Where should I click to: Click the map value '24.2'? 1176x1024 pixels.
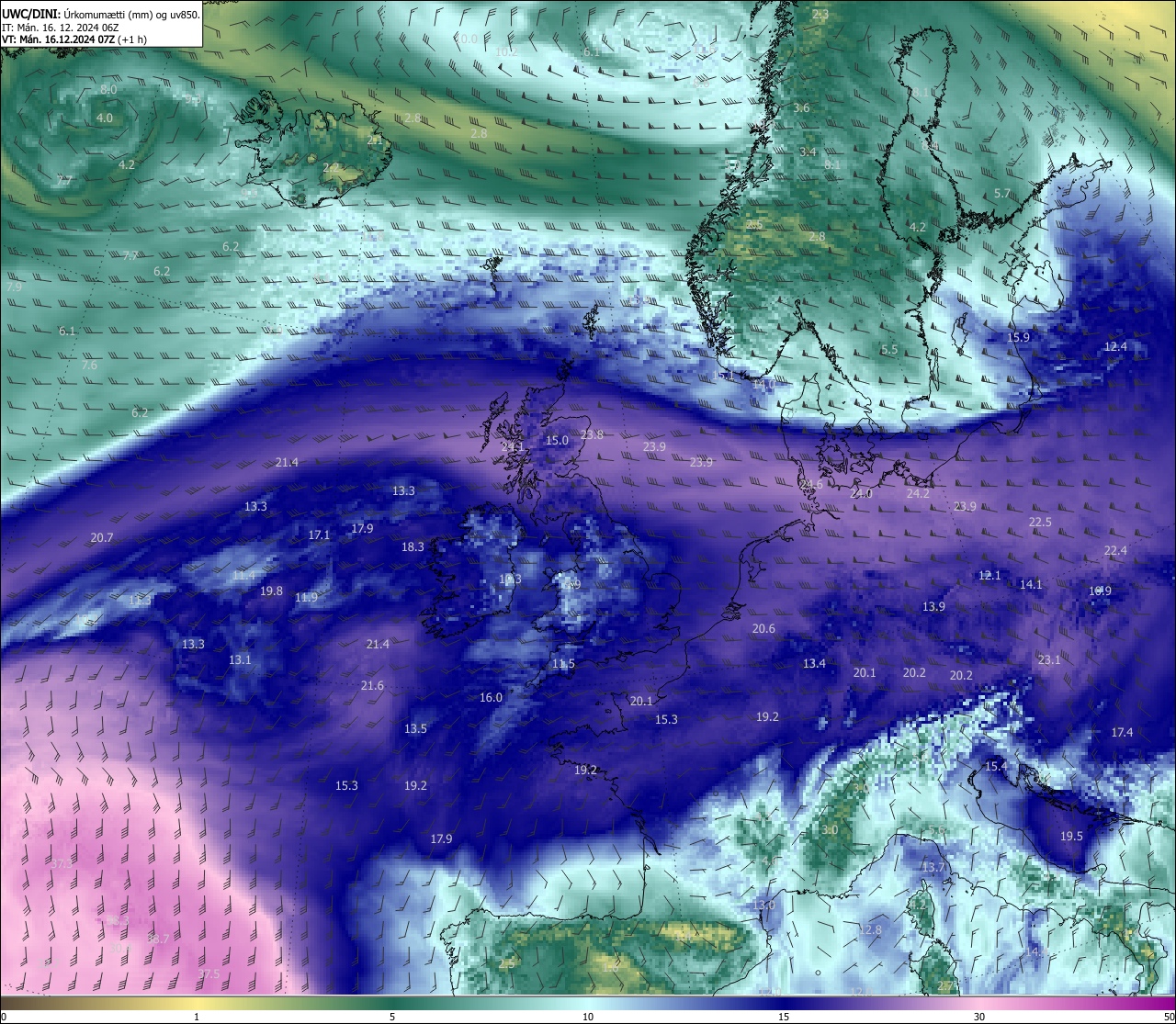[918, 493]
